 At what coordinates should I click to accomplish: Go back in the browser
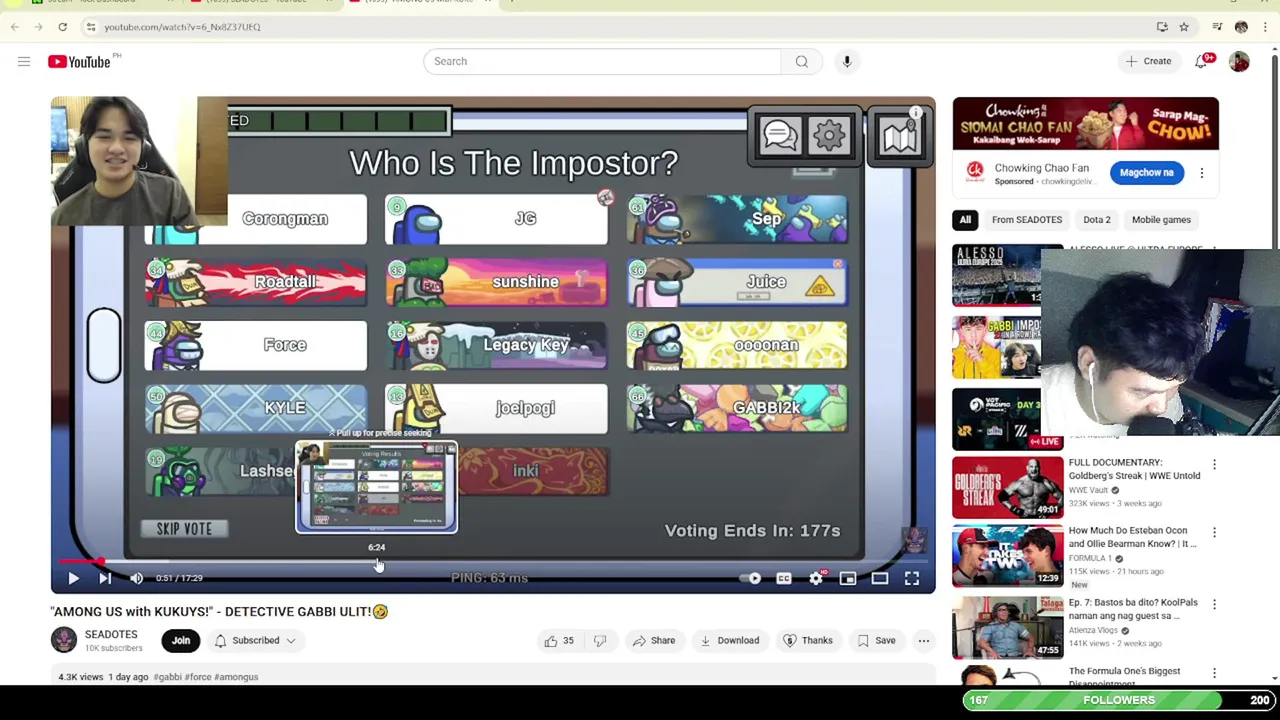coord(15,27)
